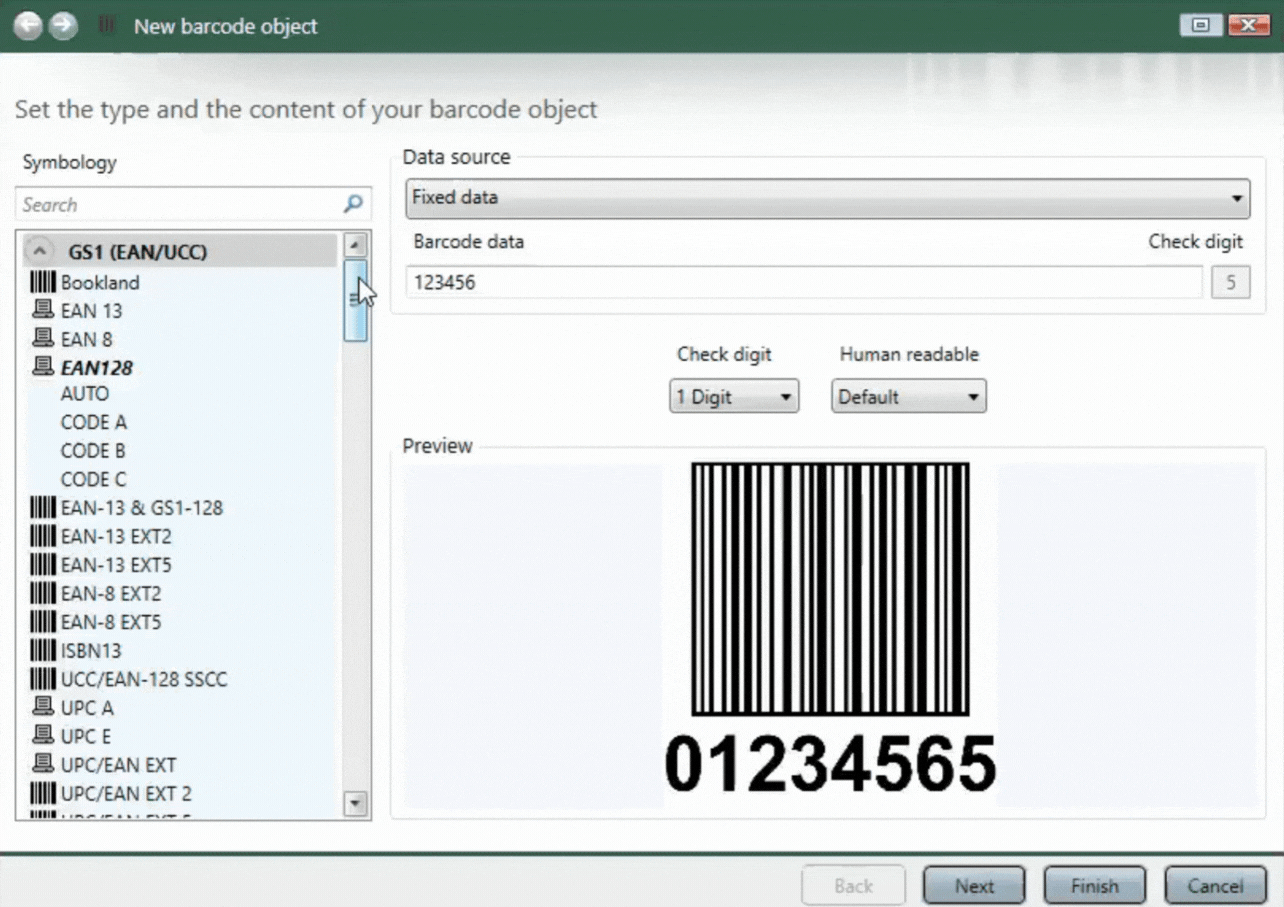The height and width of the screenshot is (907, 1284).
Task: Select EAN 13 symbology
Action: (x=91, y=310)
